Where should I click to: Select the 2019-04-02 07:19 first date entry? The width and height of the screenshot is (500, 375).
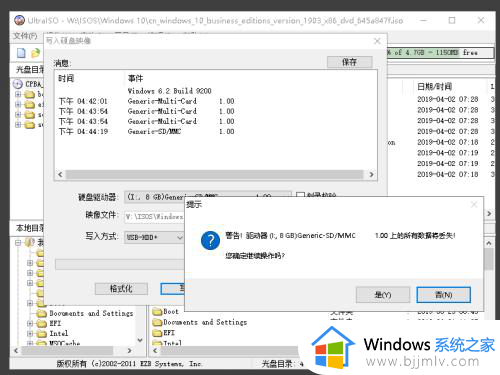(448, 153)
